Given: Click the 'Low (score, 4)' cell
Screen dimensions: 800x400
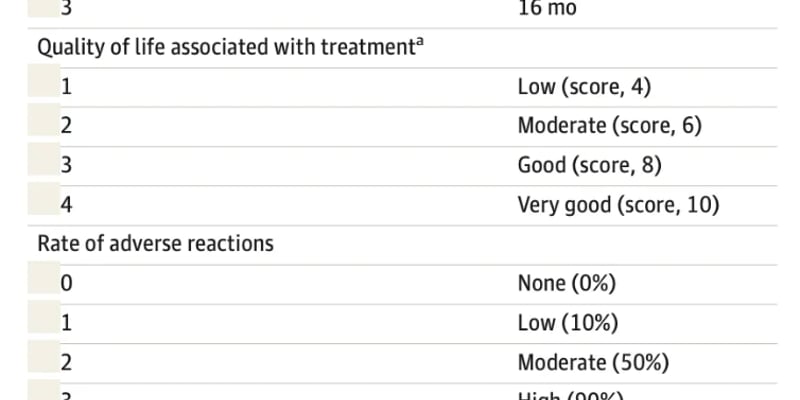Looking at the screenshot, I should 584,87.
